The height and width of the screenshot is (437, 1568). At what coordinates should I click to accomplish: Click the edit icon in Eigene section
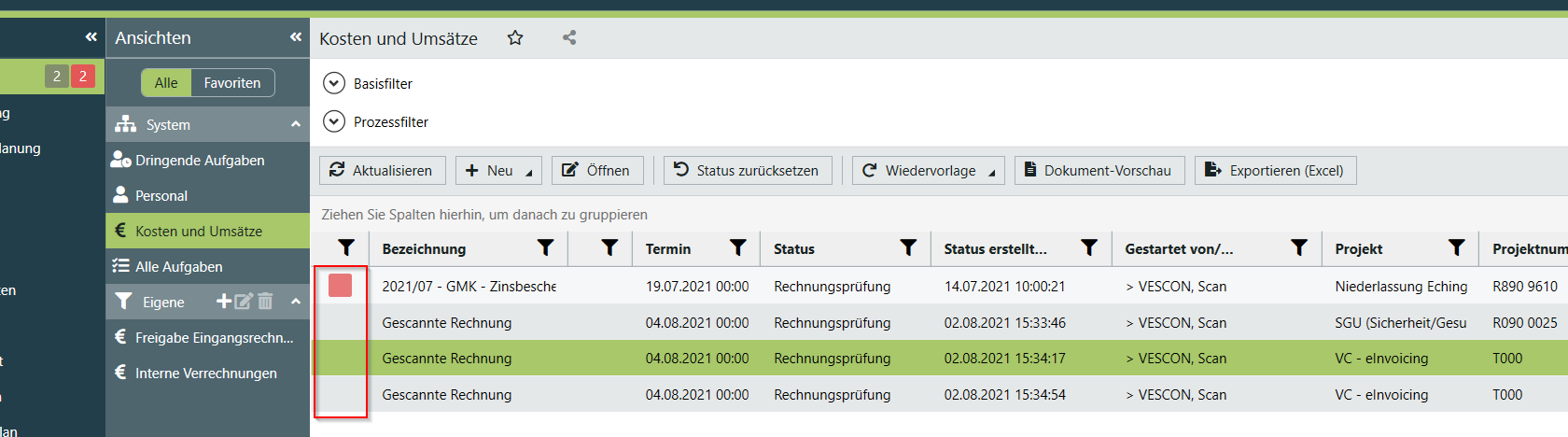(244, 302)
